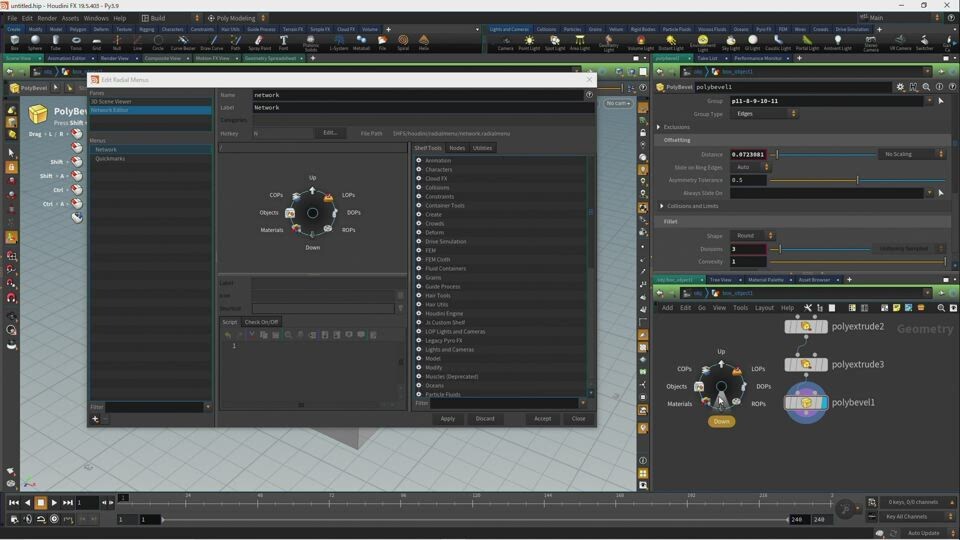Click the Accept button
This screenshot has width=960, height=540.
tap(542, 419)
